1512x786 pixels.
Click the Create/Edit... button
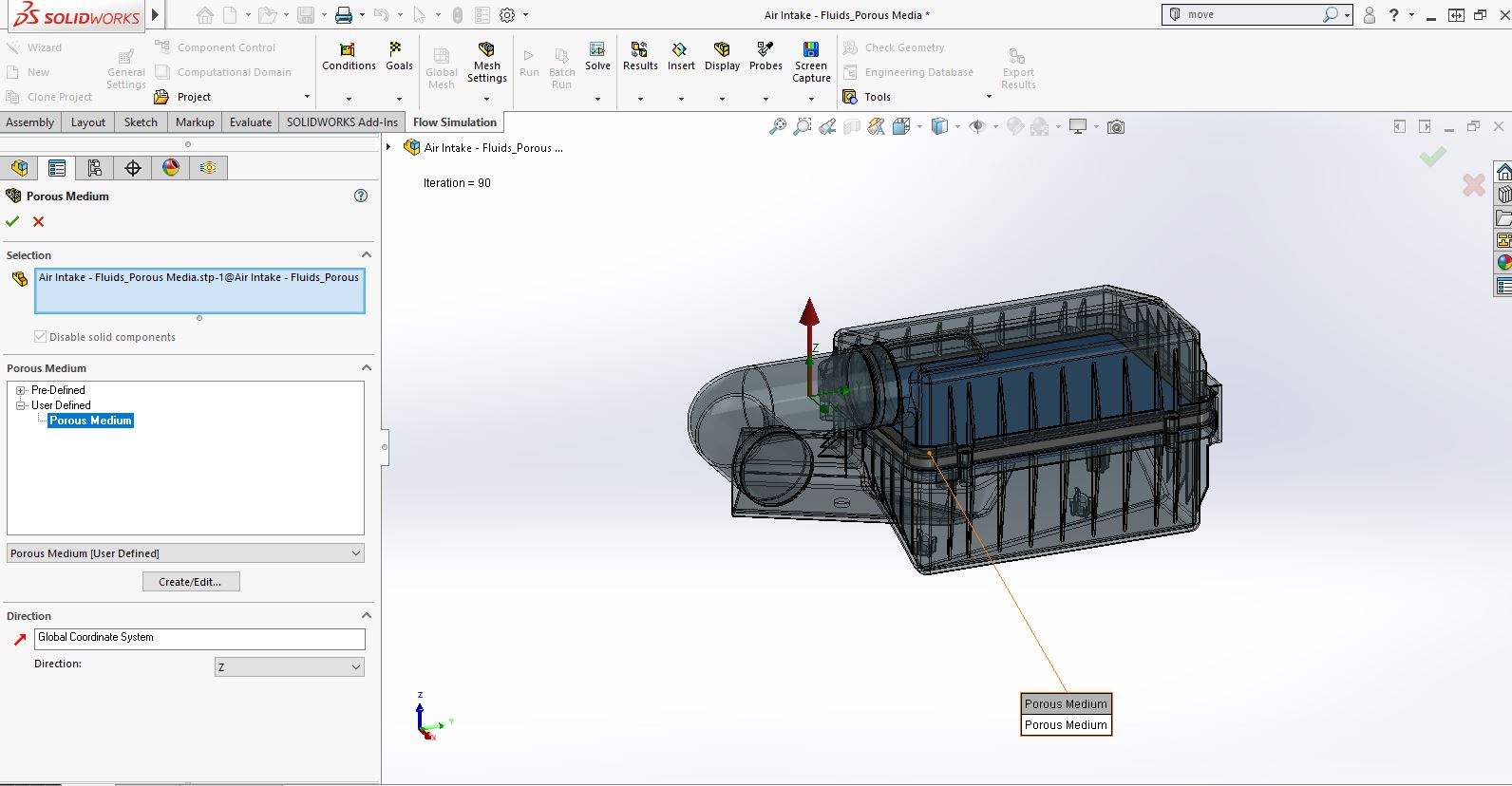191,582
